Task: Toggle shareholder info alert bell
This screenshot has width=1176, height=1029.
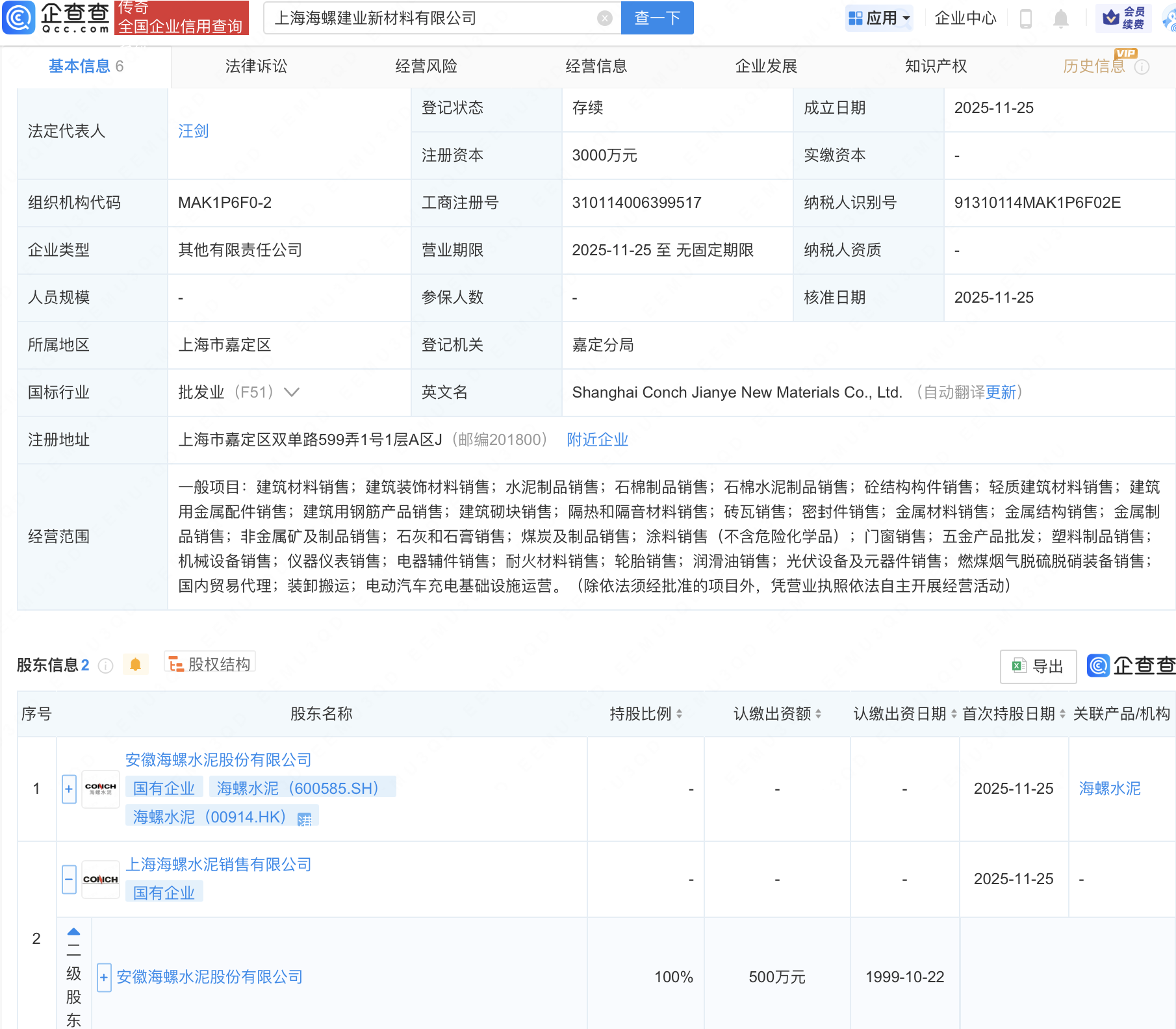Action: pyautogui.click(x=135, y=665)
